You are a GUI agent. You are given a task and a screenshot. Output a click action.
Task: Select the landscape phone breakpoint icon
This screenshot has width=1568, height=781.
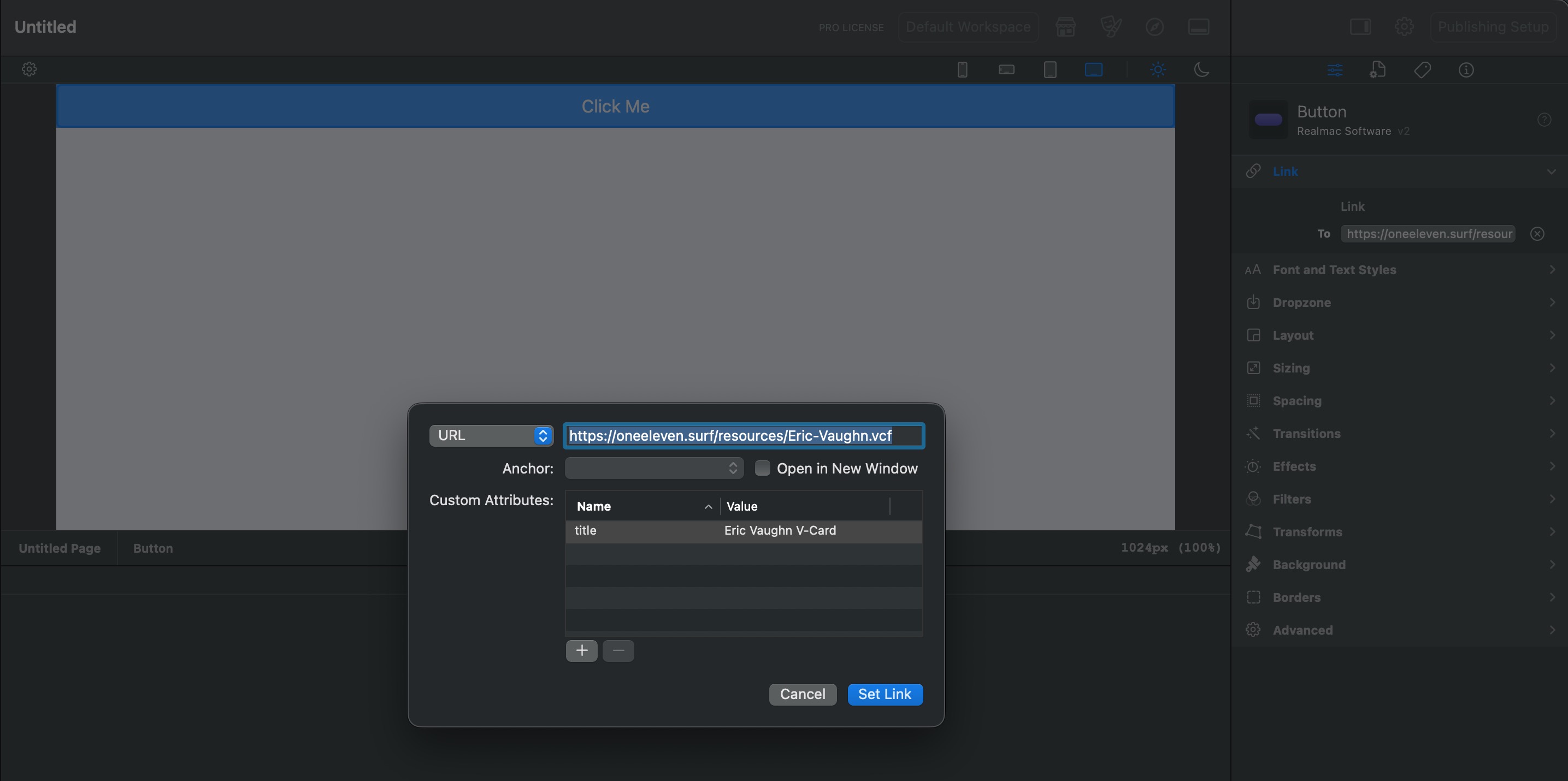pos(1006,70)
